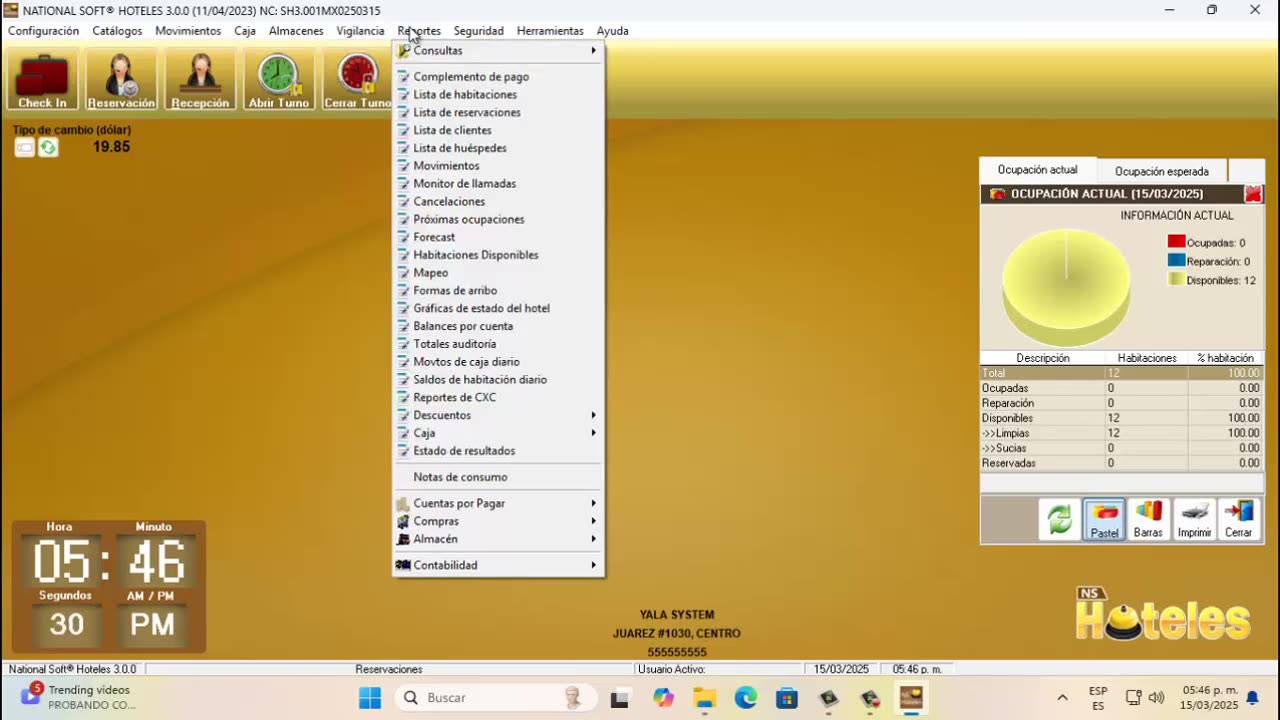Switch chart to Pastel view

tap(1104, 519)
